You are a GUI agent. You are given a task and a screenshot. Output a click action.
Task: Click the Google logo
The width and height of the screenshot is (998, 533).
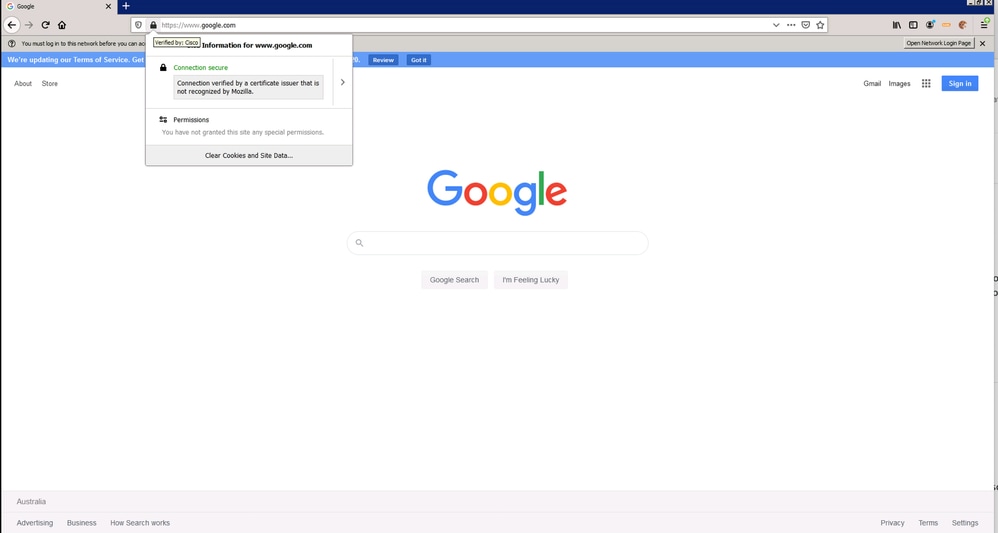[497, 192]
